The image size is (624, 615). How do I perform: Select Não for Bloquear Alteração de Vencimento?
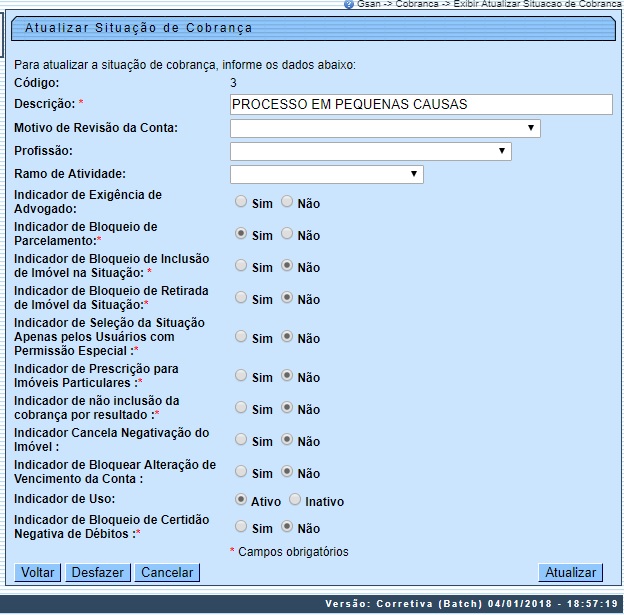[287, 471]
